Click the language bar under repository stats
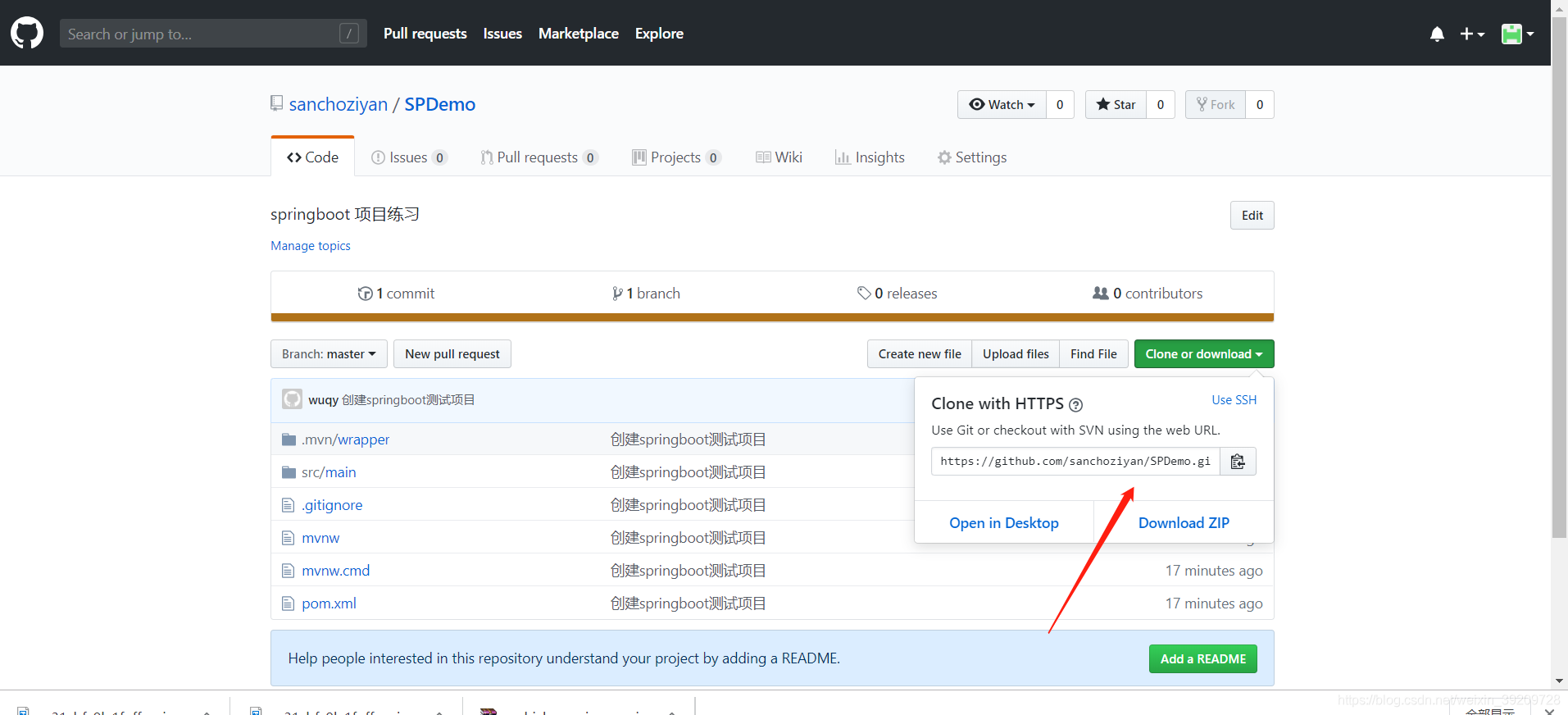Screen dimensions: 1568x715 pyautogui.click(x=772, y=317)
